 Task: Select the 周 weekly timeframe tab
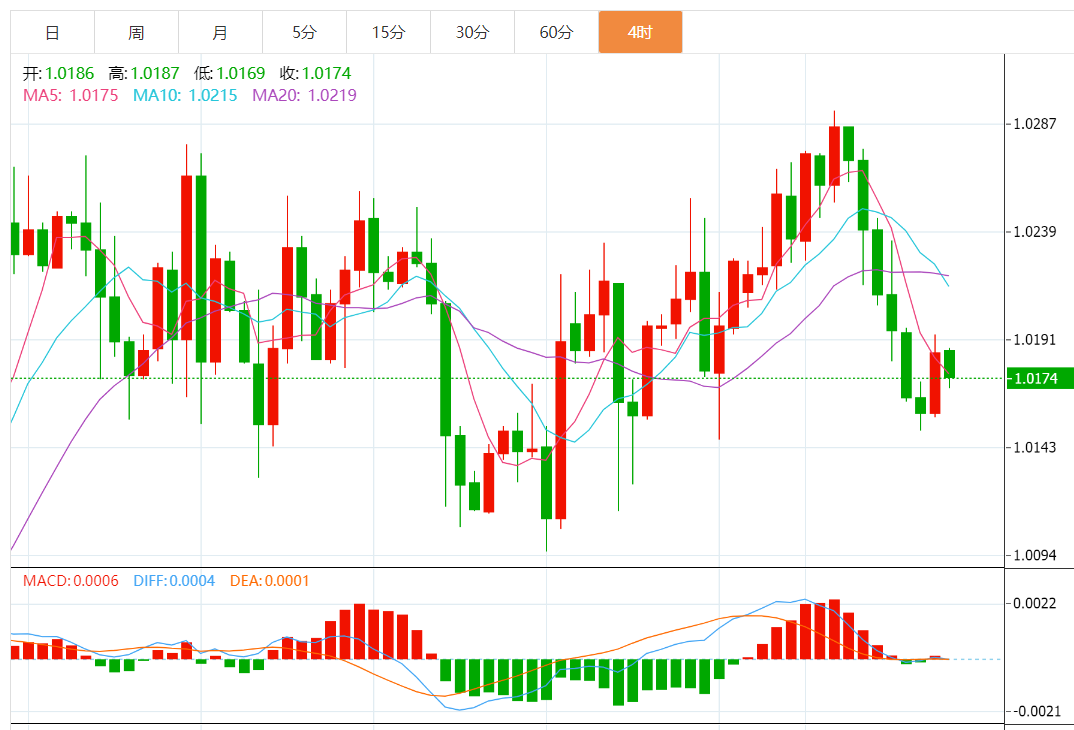136,32
